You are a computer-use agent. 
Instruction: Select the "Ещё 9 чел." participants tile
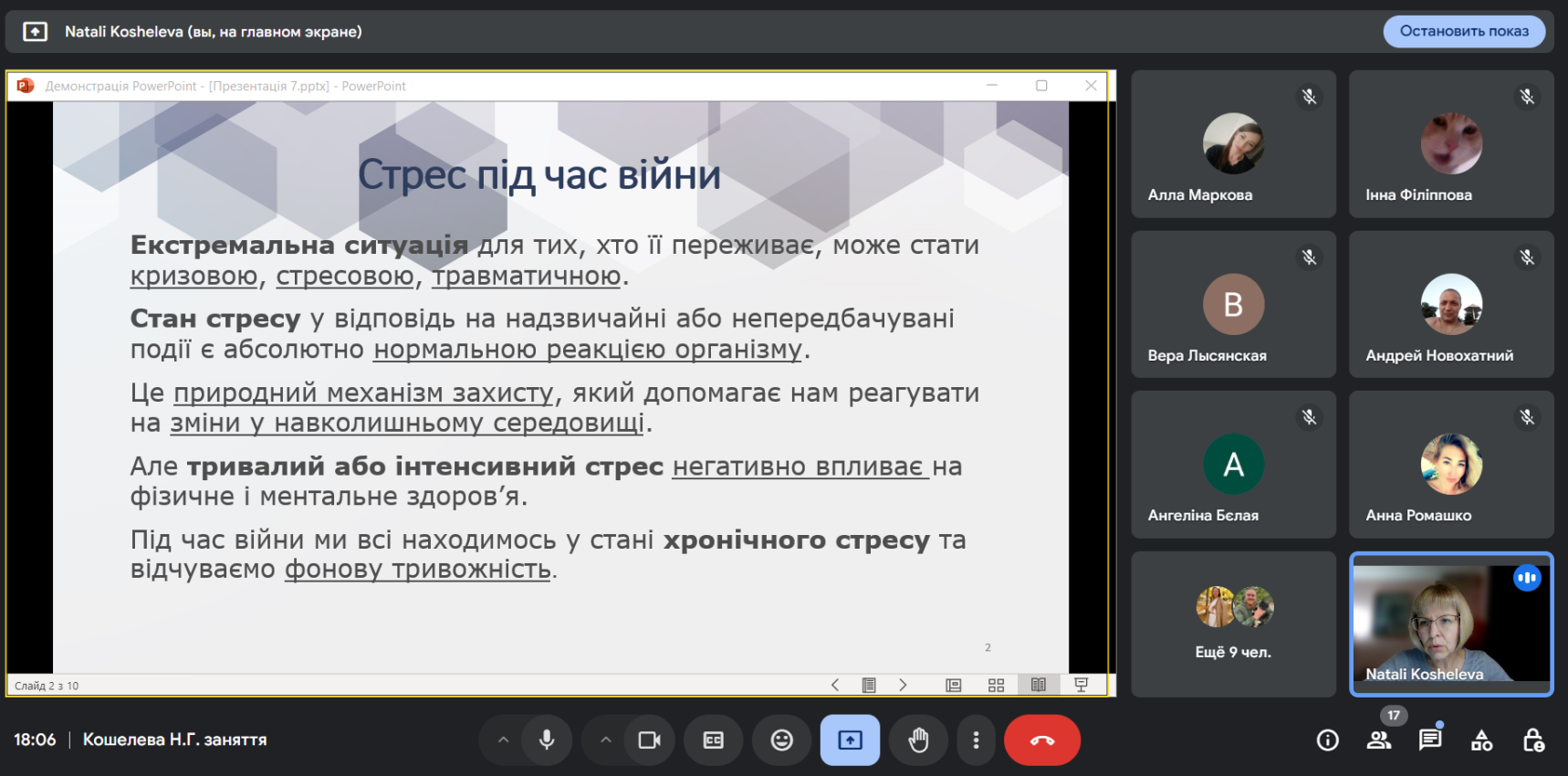tap(1233, 624)
